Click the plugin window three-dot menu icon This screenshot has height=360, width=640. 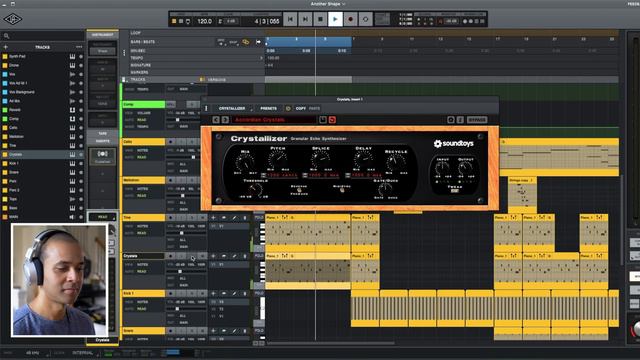tap(206, 109)
